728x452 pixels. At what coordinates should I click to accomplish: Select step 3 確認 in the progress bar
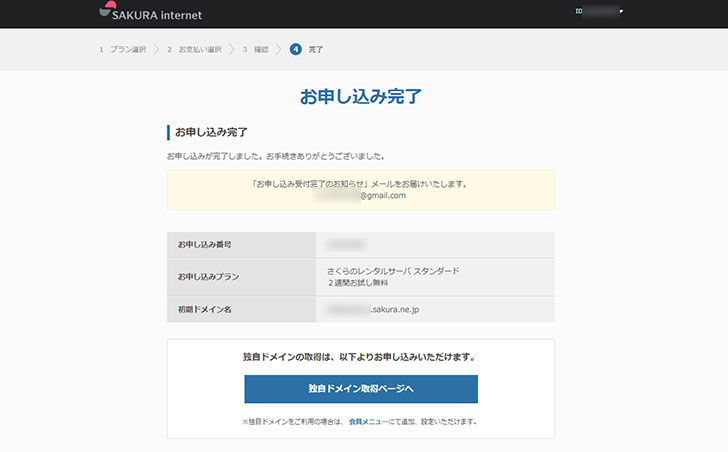(255, 49)
